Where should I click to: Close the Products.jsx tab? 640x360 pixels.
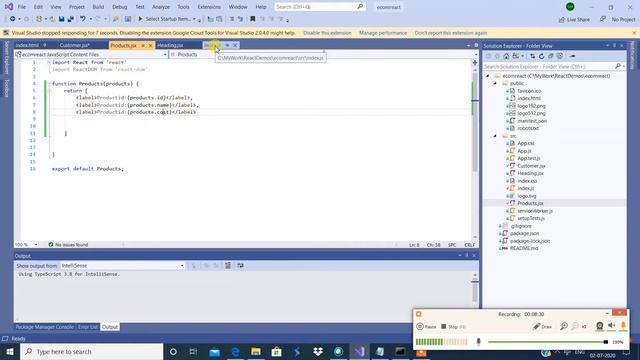tap(150, 45)
